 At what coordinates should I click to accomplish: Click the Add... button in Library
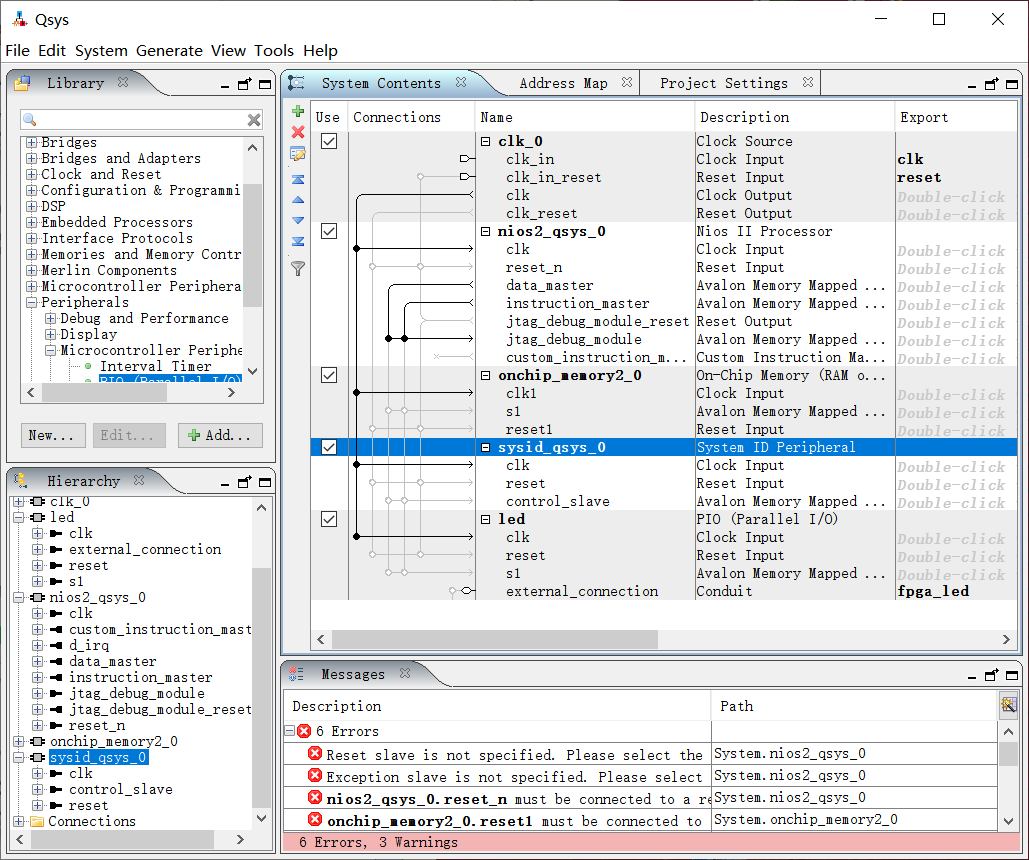219,435
